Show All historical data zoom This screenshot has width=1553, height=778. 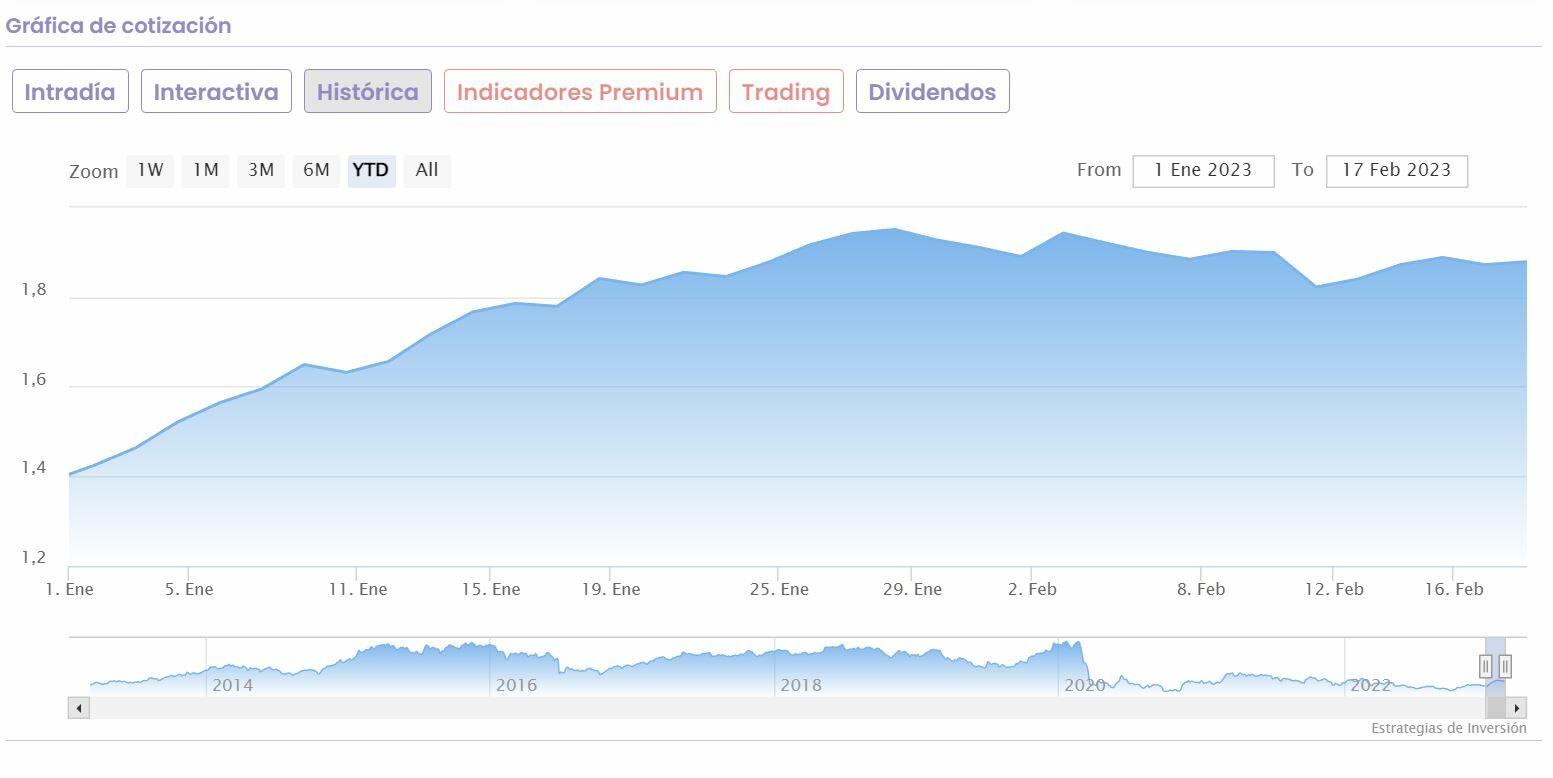point(427,170)
